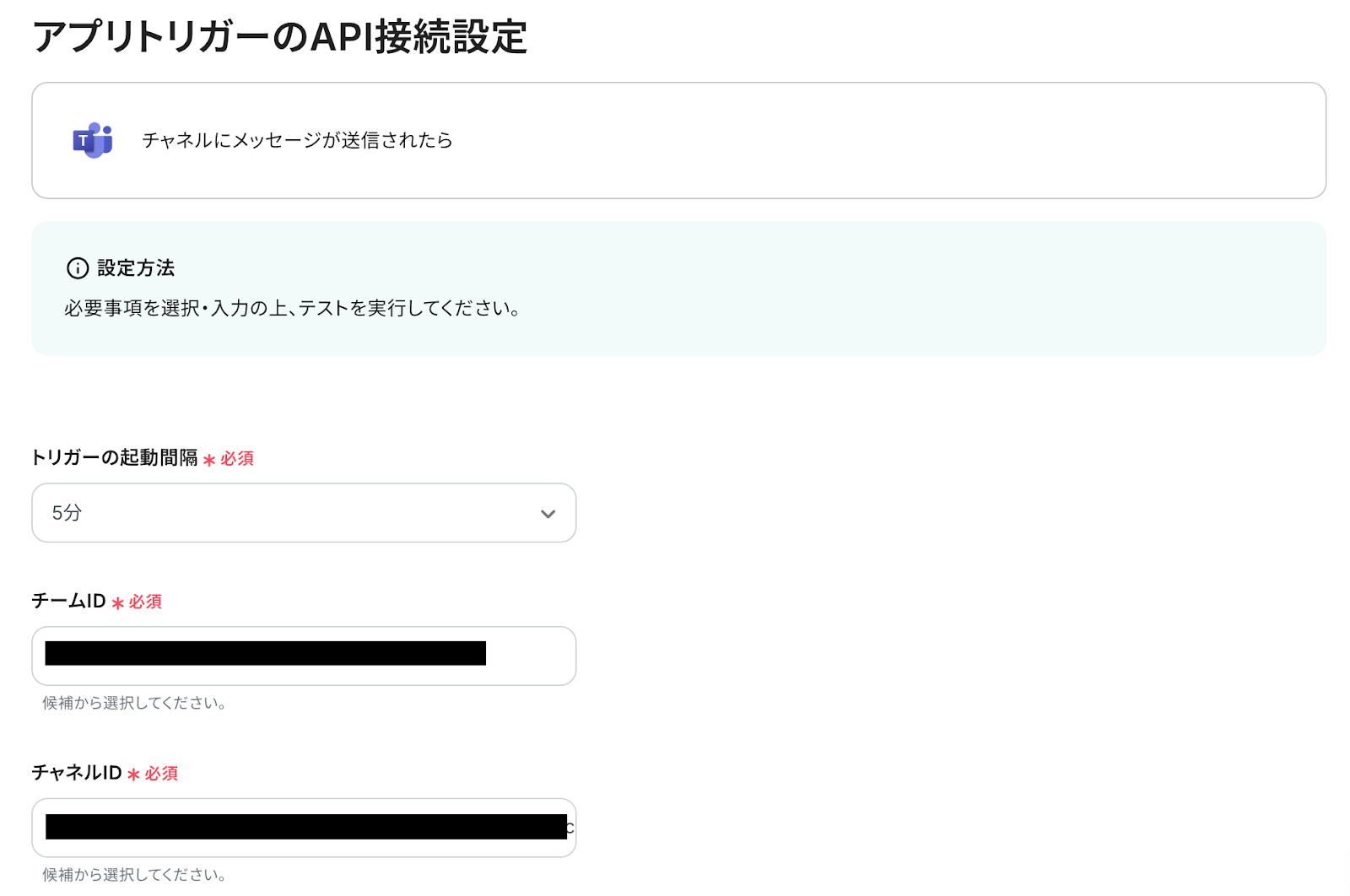This screenshot has height=896, width=1350.
Task: Click the アプリトリガーのAPI接続設定 page title
Action: pos(279,37)
